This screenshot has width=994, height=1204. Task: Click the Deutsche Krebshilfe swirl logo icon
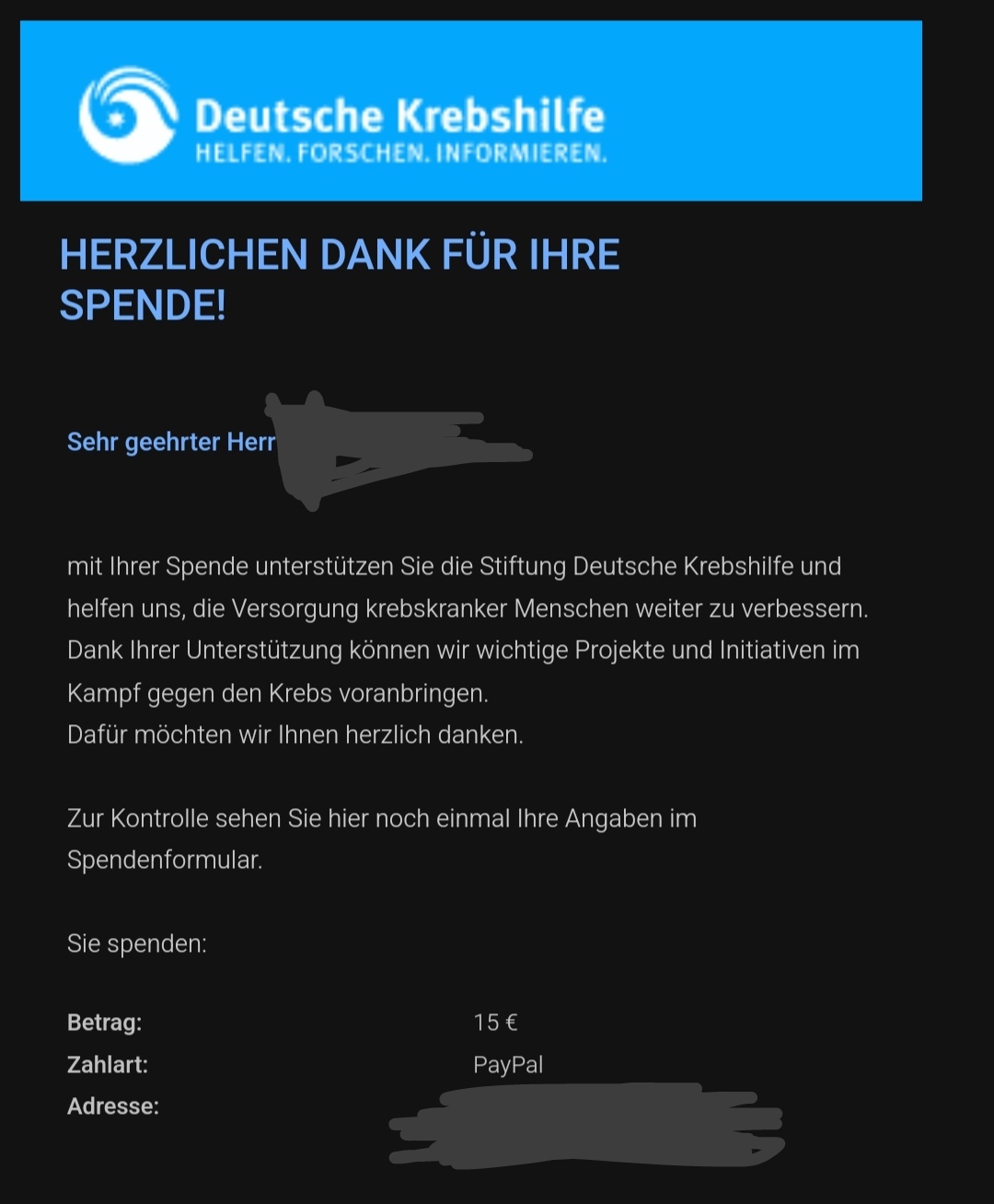point(127,115)
